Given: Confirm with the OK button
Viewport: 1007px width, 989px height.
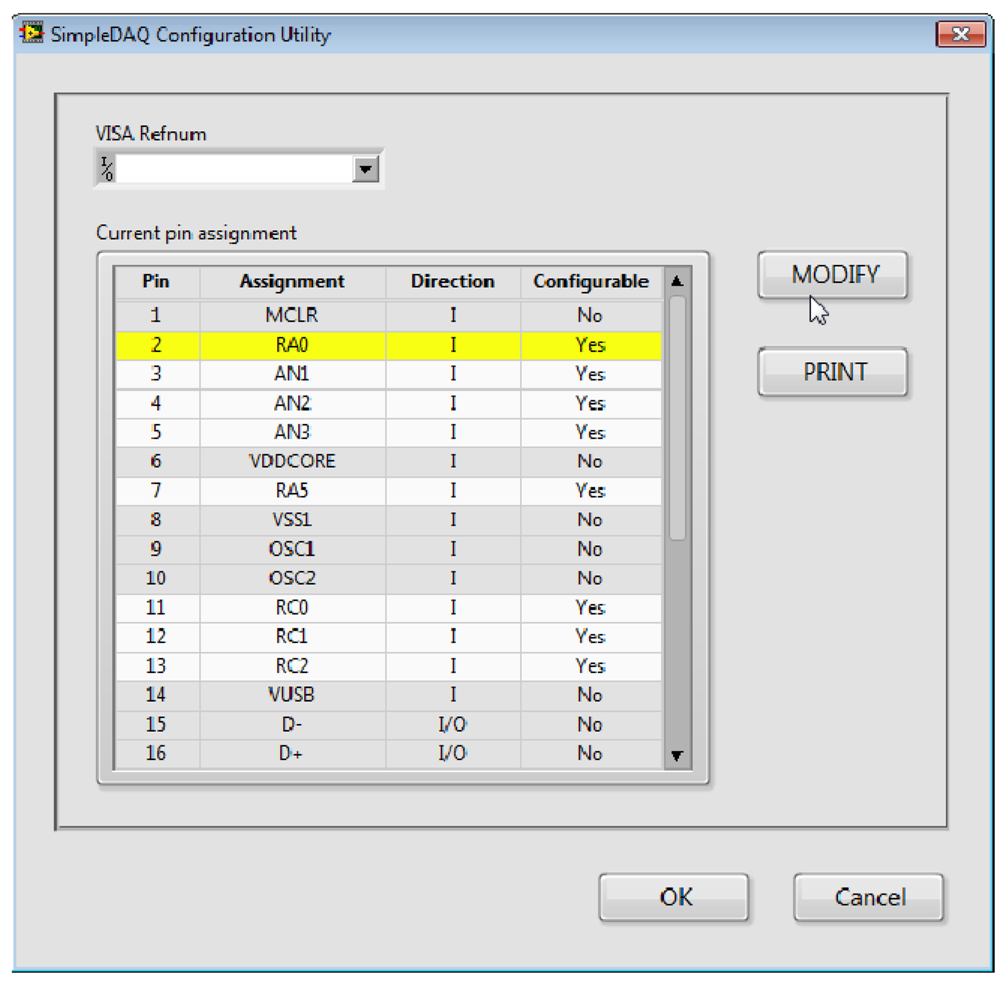Looking at the screenshot, I should pos(674,897).
